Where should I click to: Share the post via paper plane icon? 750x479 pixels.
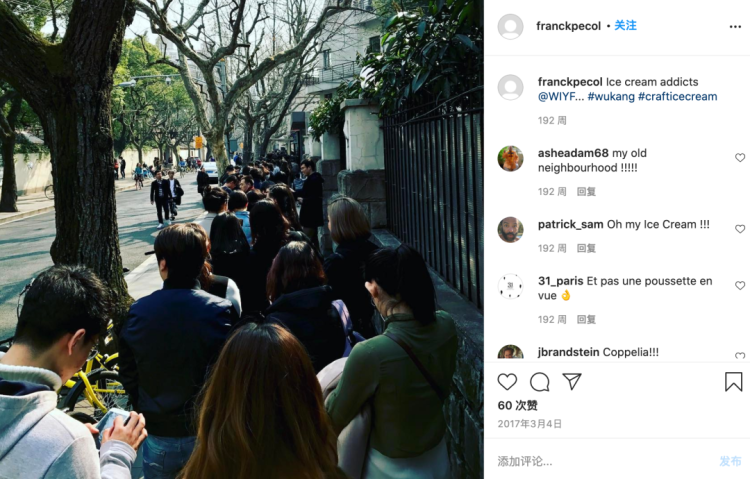[572, 381]
